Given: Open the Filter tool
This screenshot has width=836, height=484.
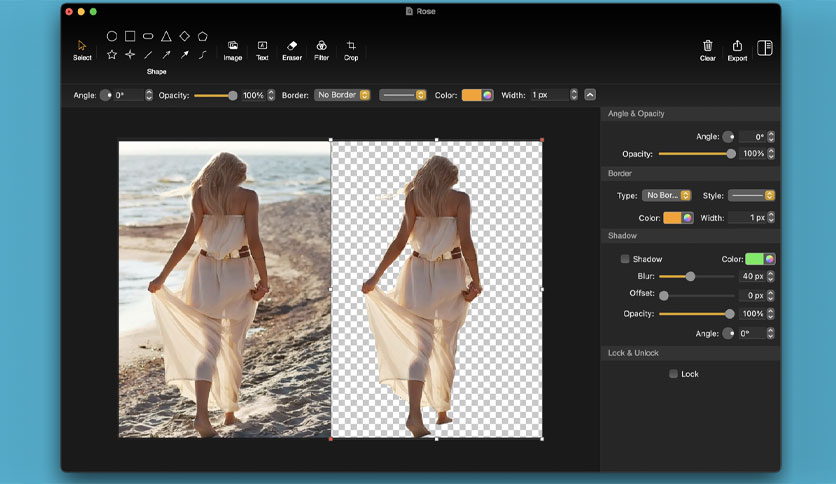Looking at the screenshot, I should 321,51.
